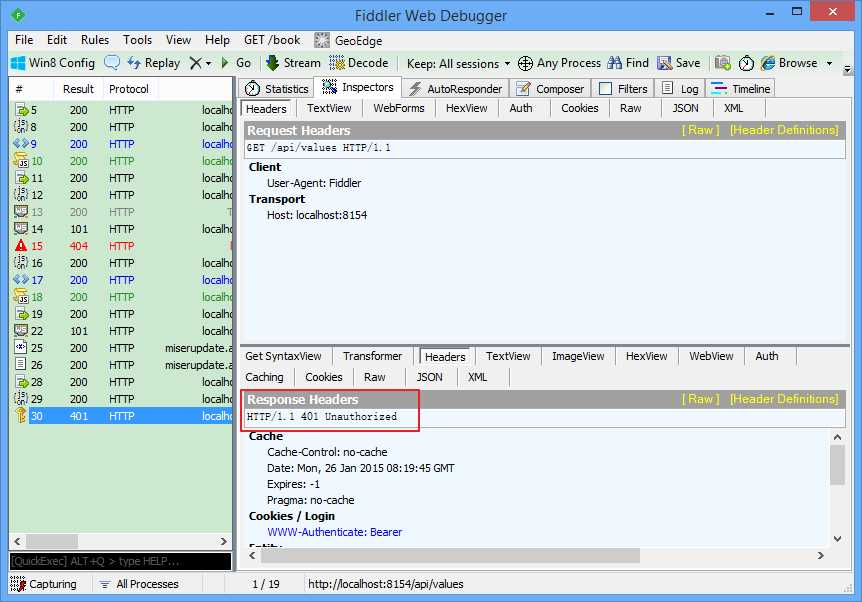This screenshot has width=862, height=602.
Task: Click the timer clock icon
Action: [x=746, y=63]
